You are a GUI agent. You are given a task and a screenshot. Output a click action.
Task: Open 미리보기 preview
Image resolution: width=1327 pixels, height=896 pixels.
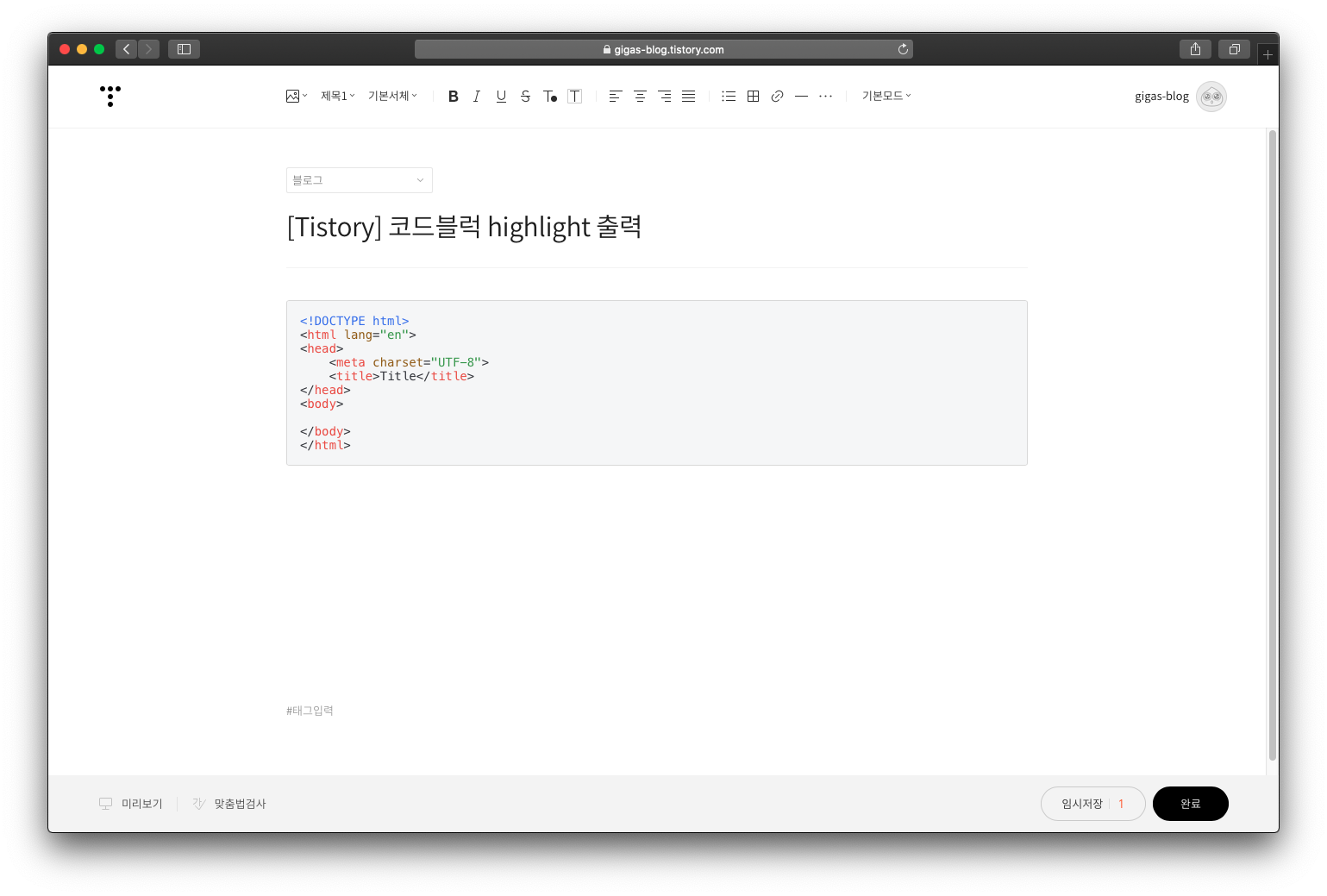click(x=131, y=804)
